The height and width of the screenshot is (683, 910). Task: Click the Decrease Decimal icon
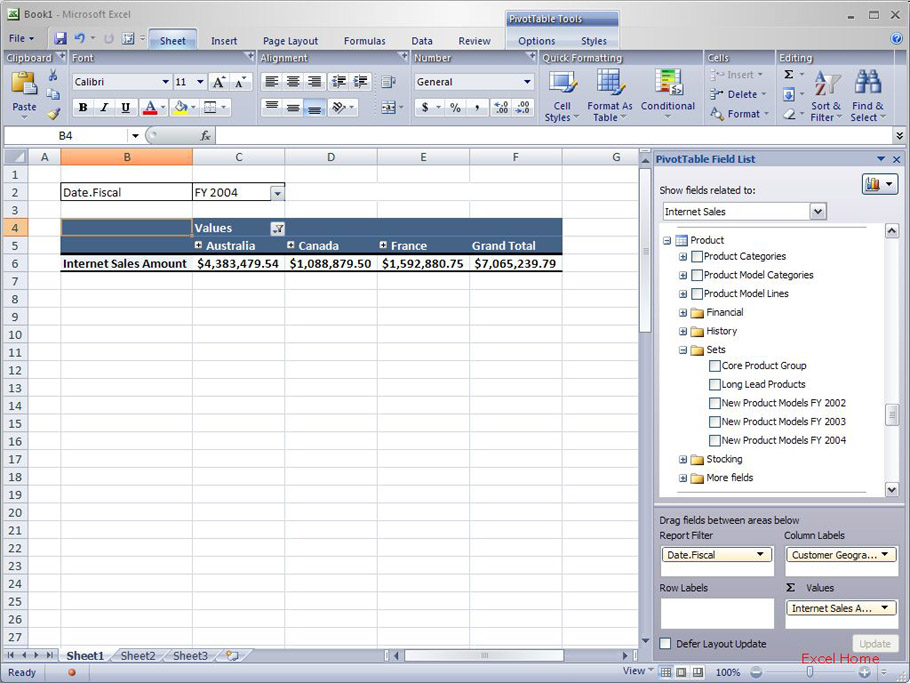coord(522,107)
